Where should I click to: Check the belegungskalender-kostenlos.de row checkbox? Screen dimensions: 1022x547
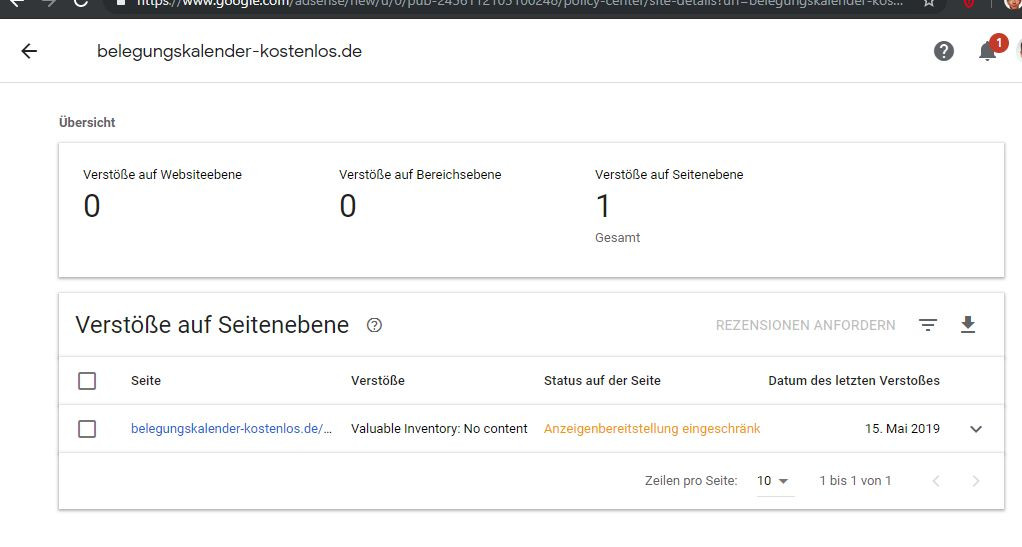tap(87, 429)
